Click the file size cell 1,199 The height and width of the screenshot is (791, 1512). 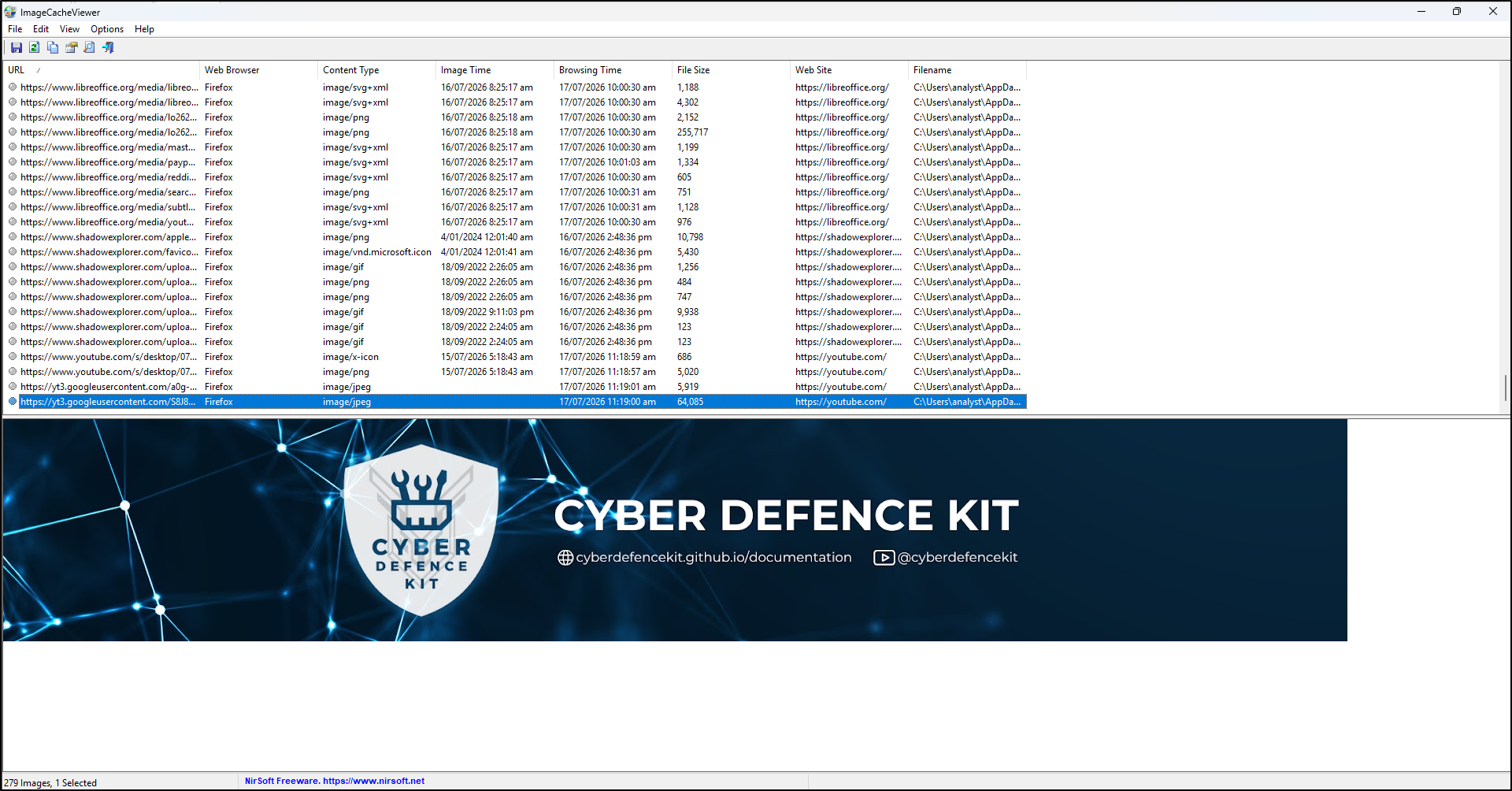click(x=688, y=147)
